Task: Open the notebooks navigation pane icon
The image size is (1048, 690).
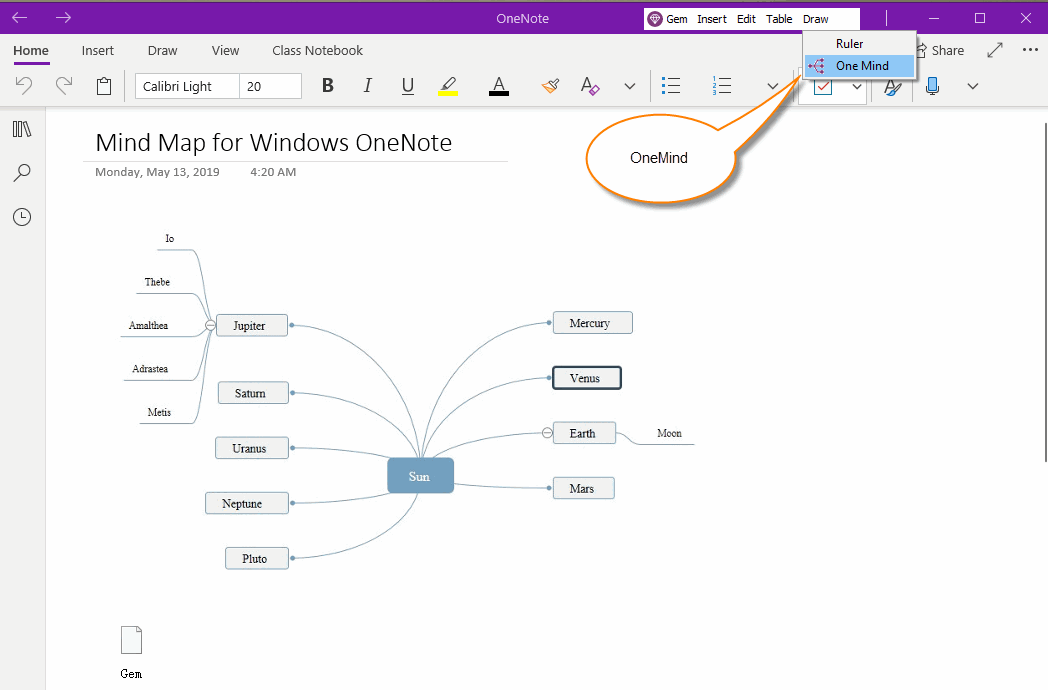Action: [22, 129]
